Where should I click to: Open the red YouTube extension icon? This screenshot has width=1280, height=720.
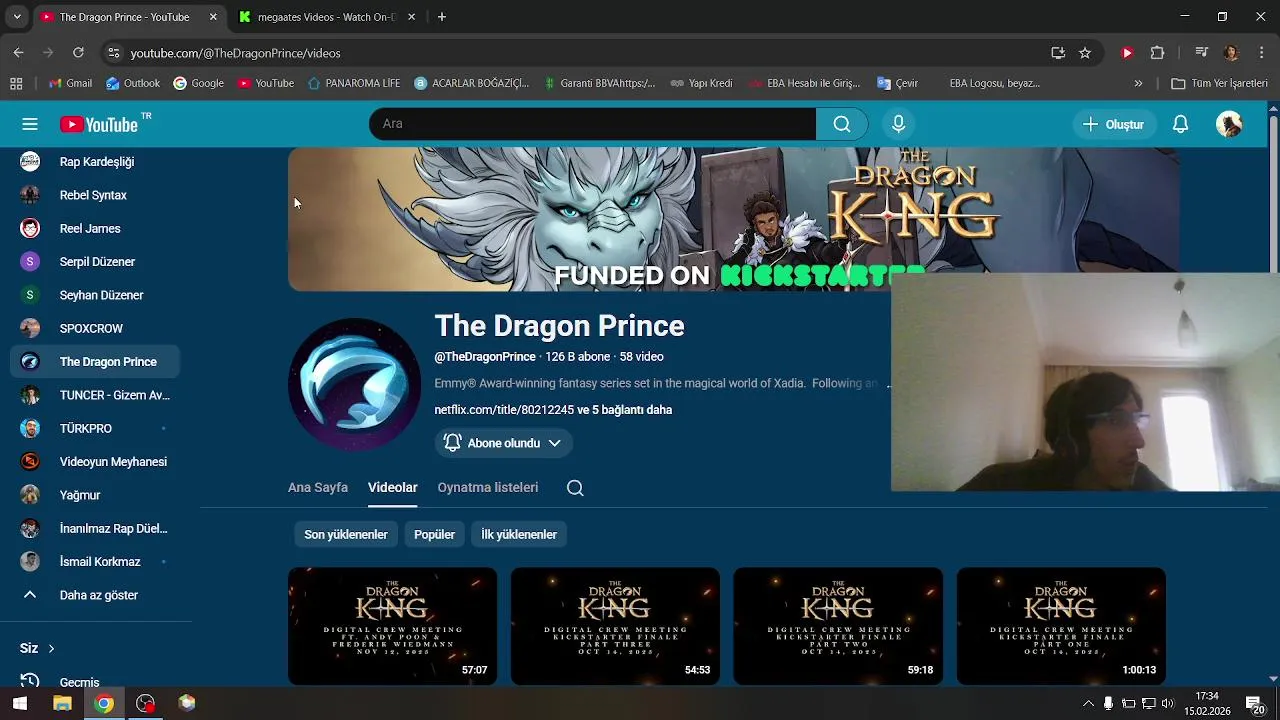1127,53
